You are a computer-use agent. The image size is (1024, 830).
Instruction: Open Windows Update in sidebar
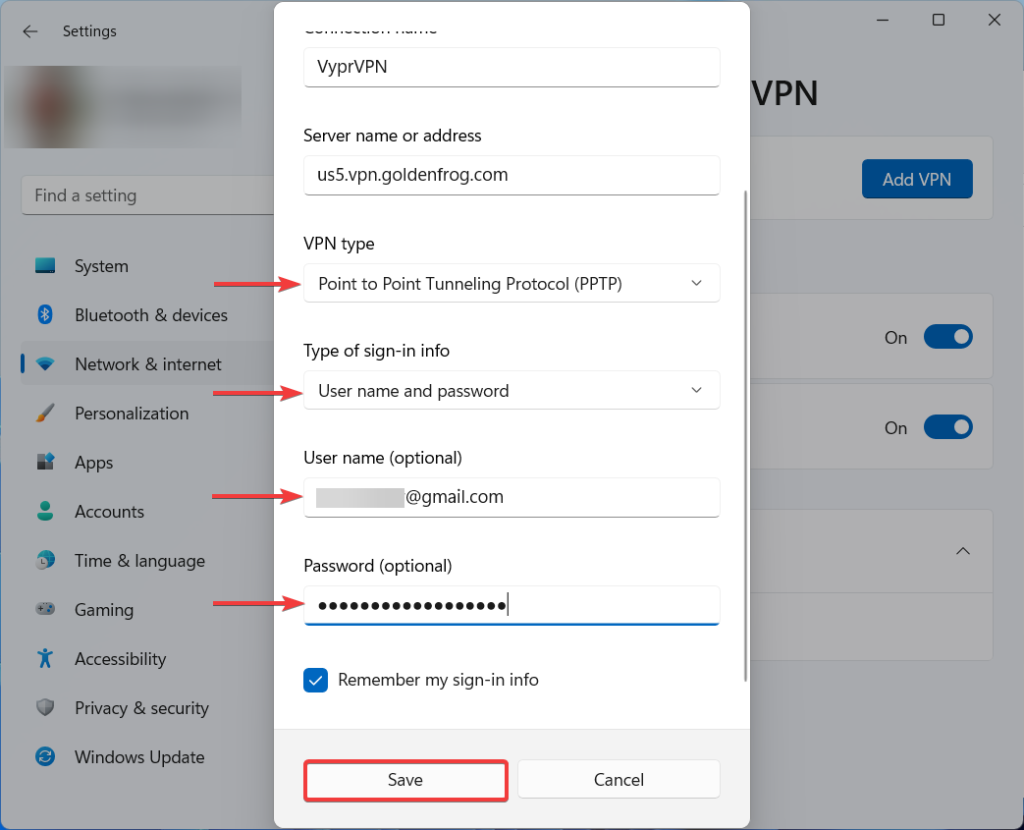pyautogui.click(x=139, y=757)
